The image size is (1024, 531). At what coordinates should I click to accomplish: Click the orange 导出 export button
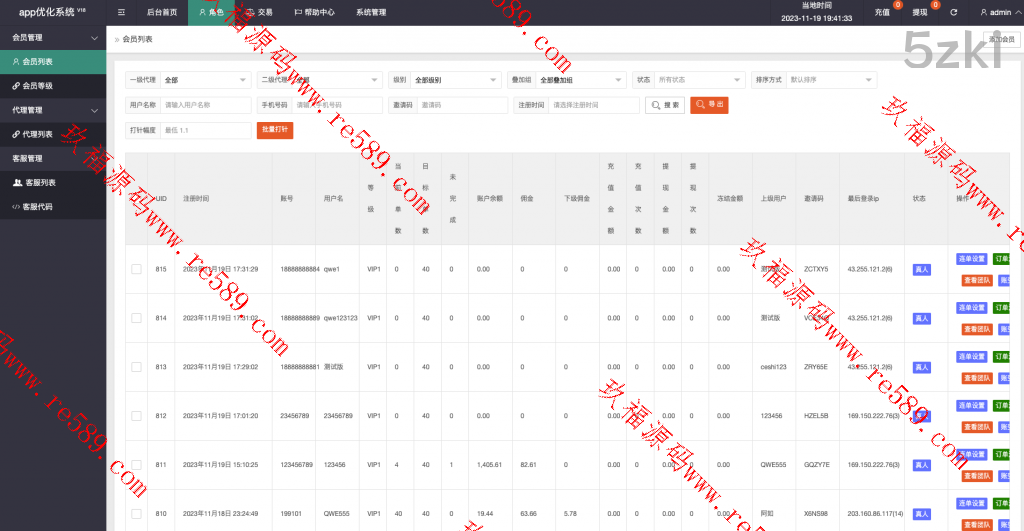pyautogui.click(x=709, y=104)
